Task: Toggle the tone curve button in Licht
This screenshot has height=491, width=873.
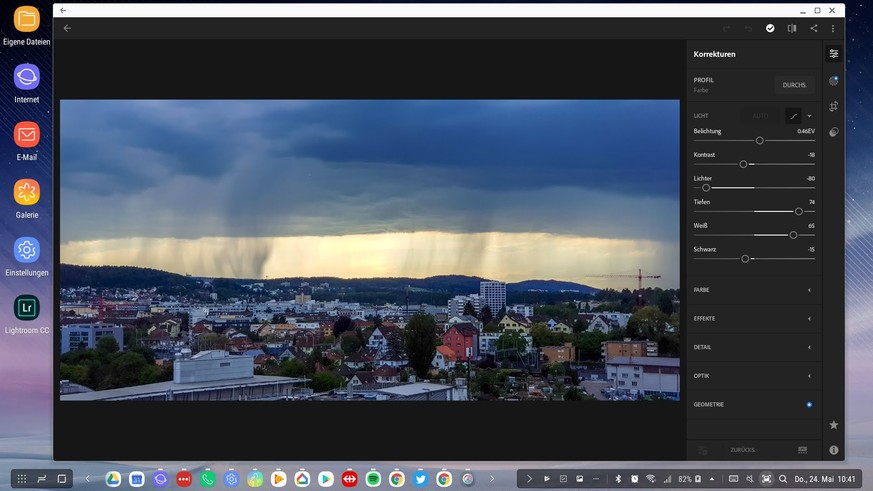Action: (792, 116)
